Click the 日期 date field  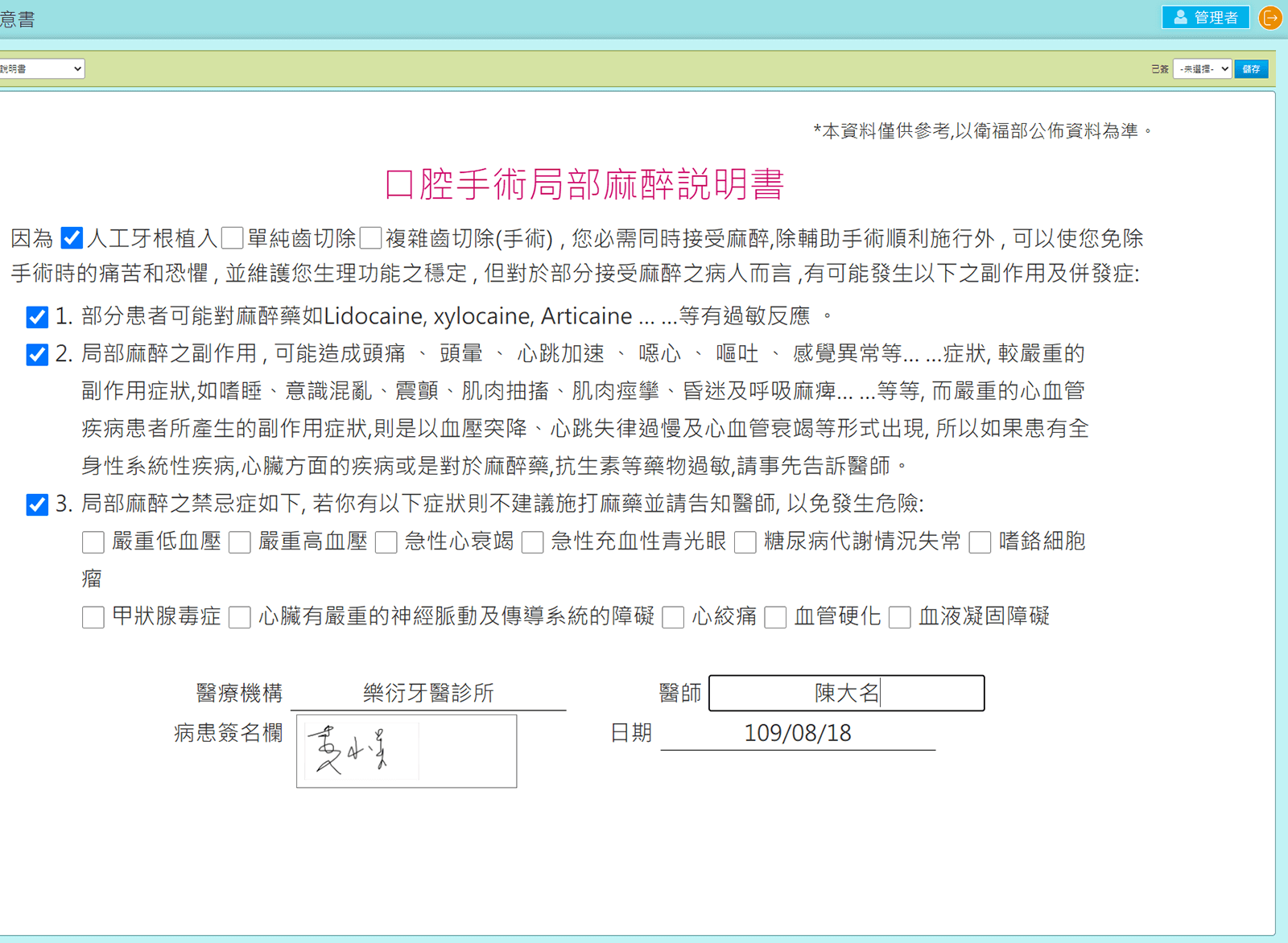pyautogui.click(x=798, y=733)
